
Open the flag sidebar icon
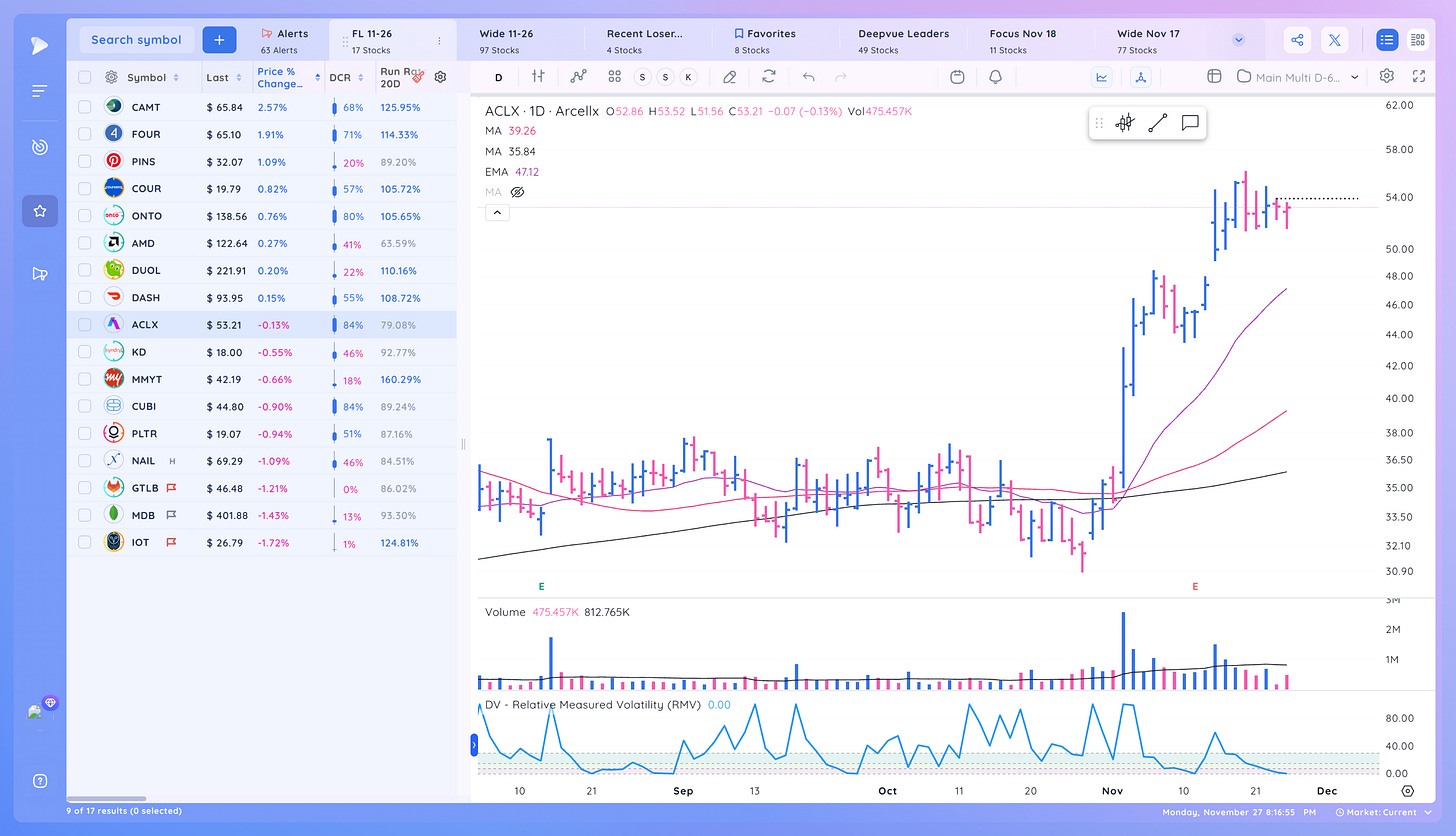40,274
